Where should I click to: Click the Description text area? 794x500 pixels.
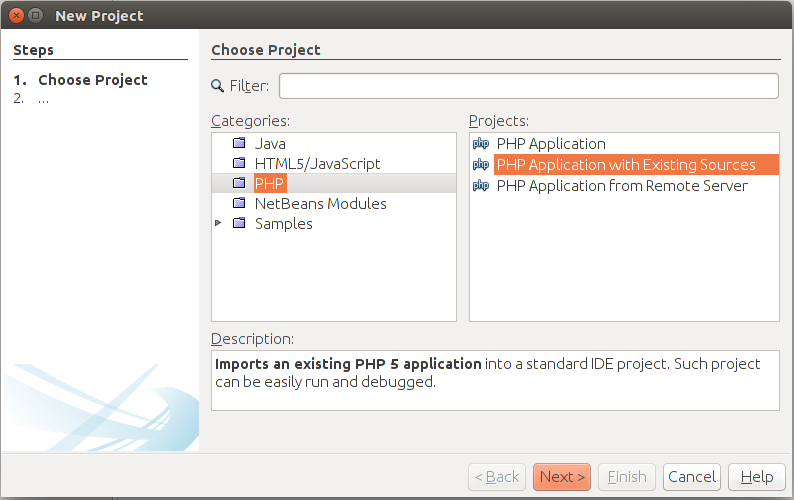(495, 380)
